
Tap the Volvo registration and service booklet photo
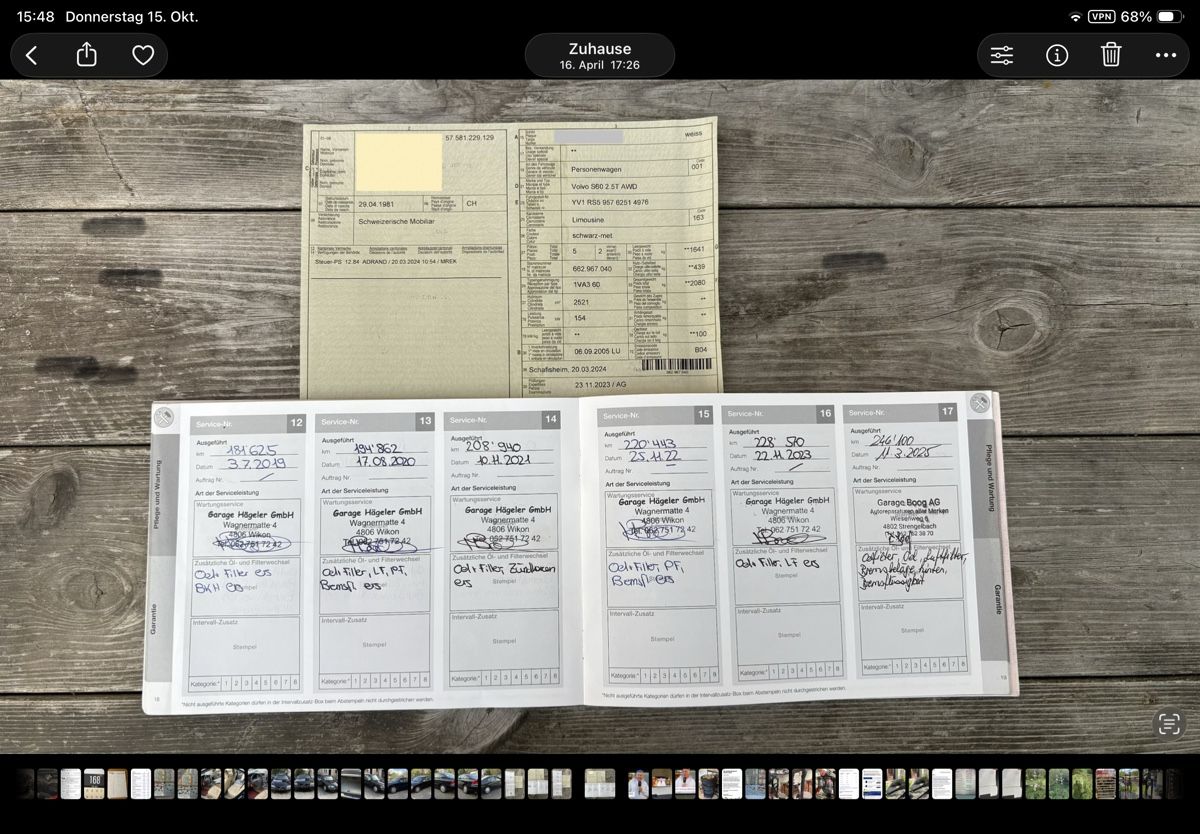click(600, 416)
